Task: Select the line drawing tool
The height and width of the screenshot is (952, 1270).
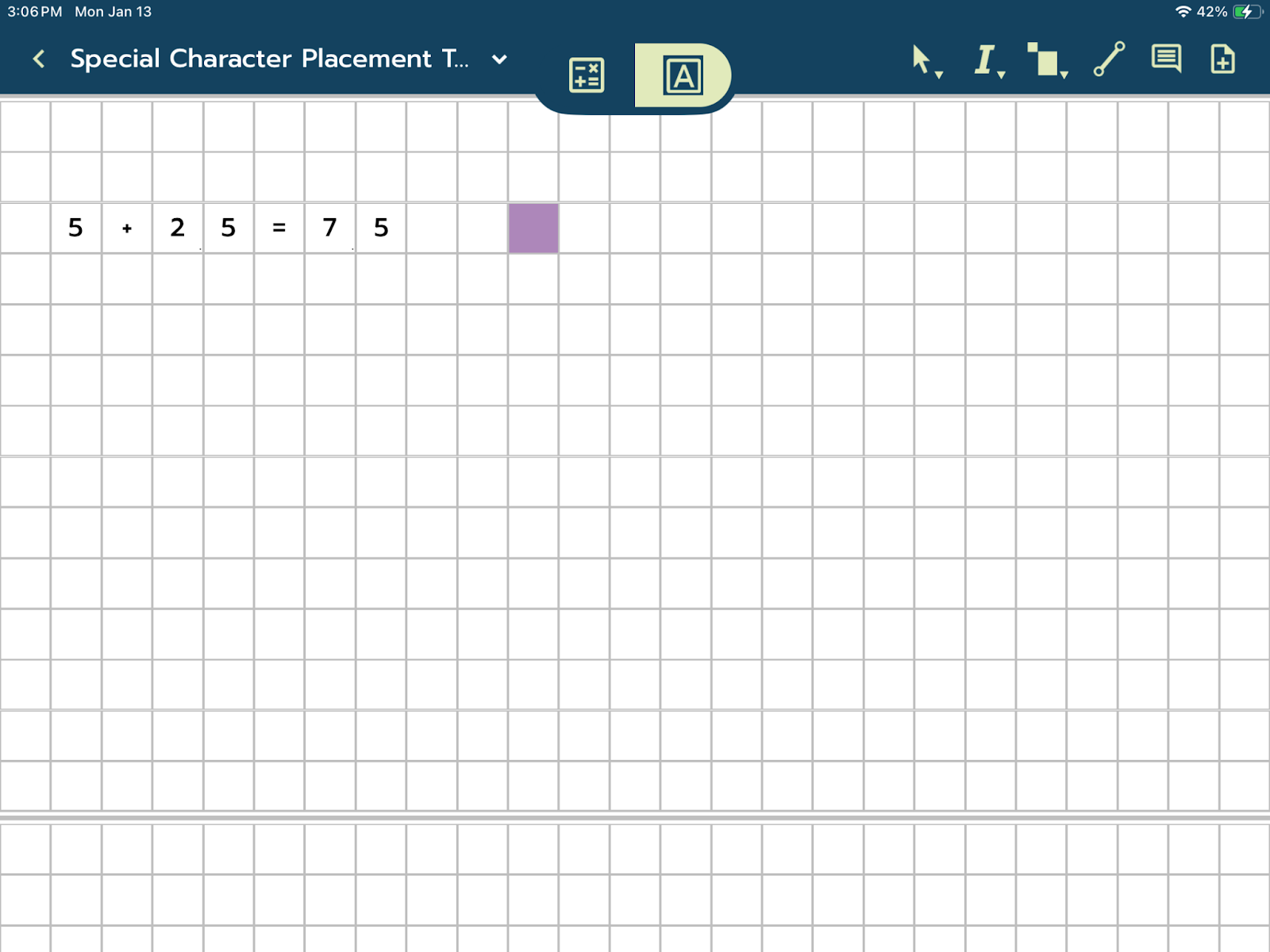Action: point(1109,59)
